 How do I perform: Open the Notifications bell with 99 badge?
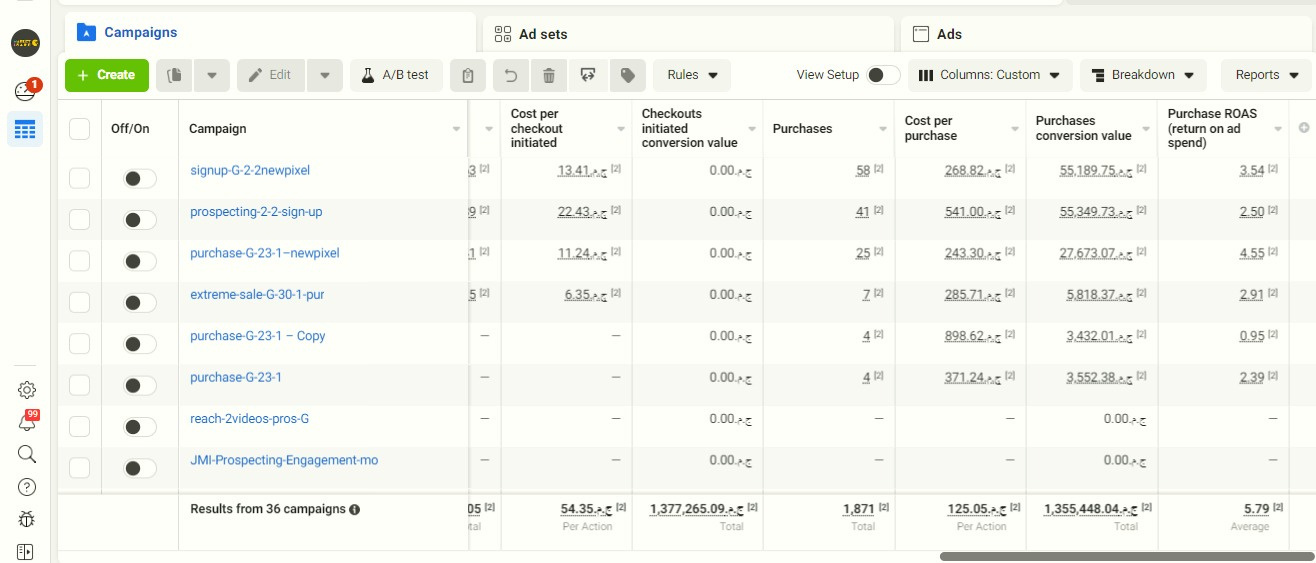27,421
